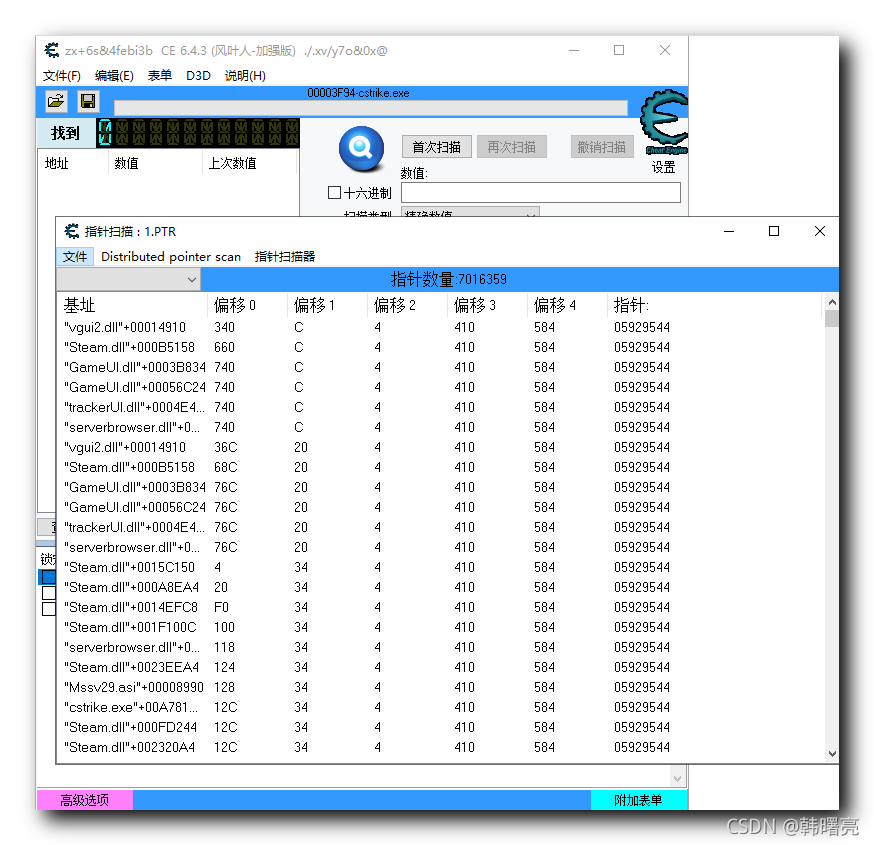Click the 偏移 1 column header
This screenshot has width=874, height=845.
[327, 305]
